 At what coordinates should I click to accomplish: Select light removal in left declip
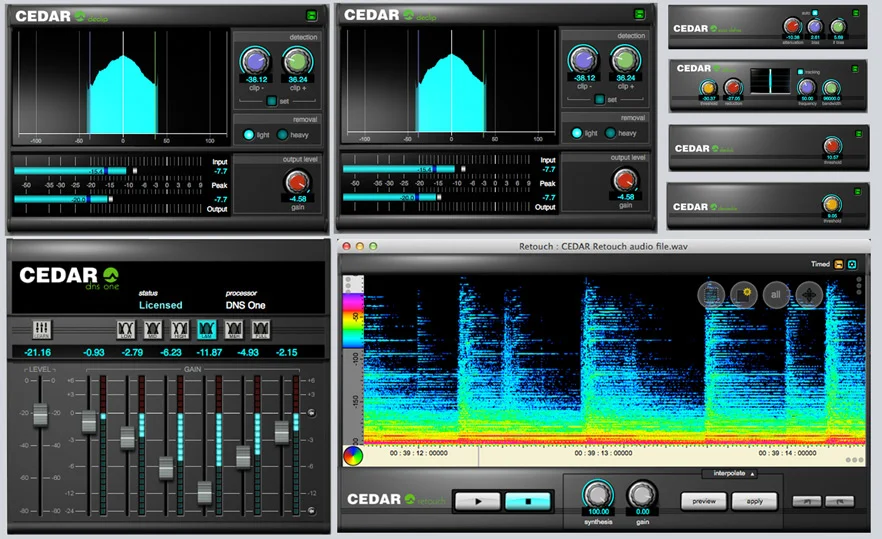249,134
